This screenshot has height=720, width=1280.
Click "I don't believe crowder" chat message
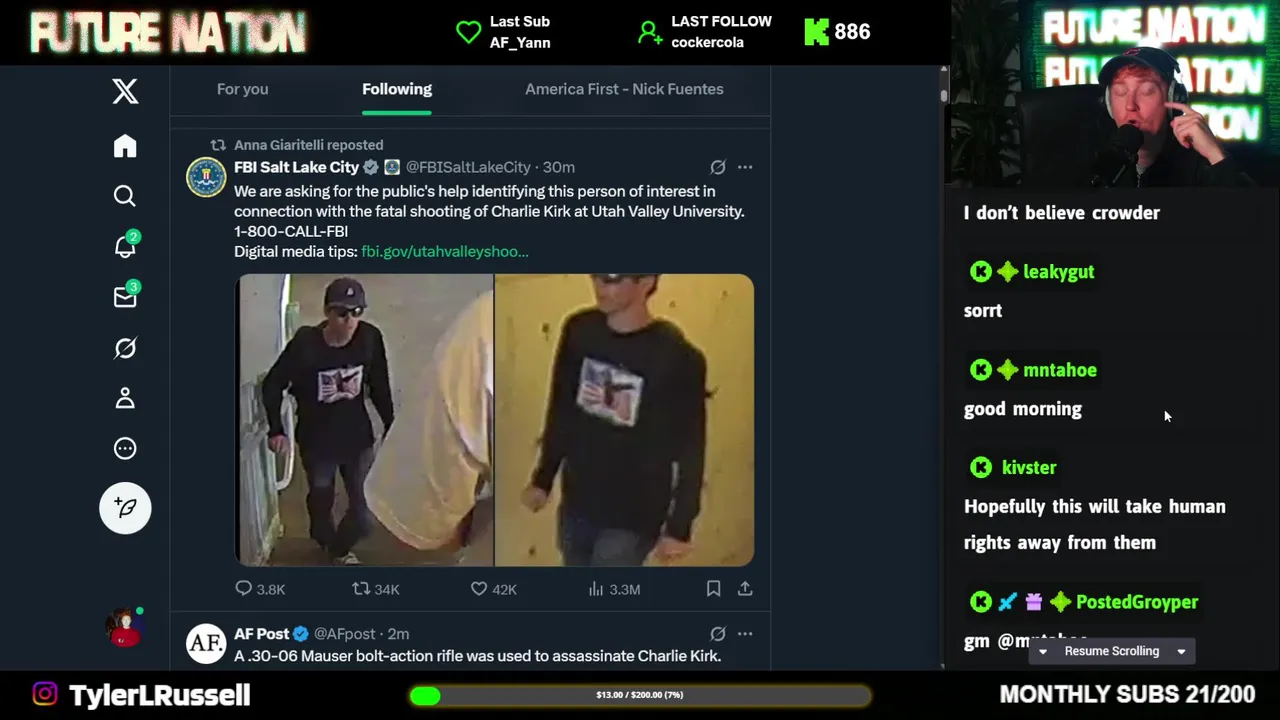1062,213
